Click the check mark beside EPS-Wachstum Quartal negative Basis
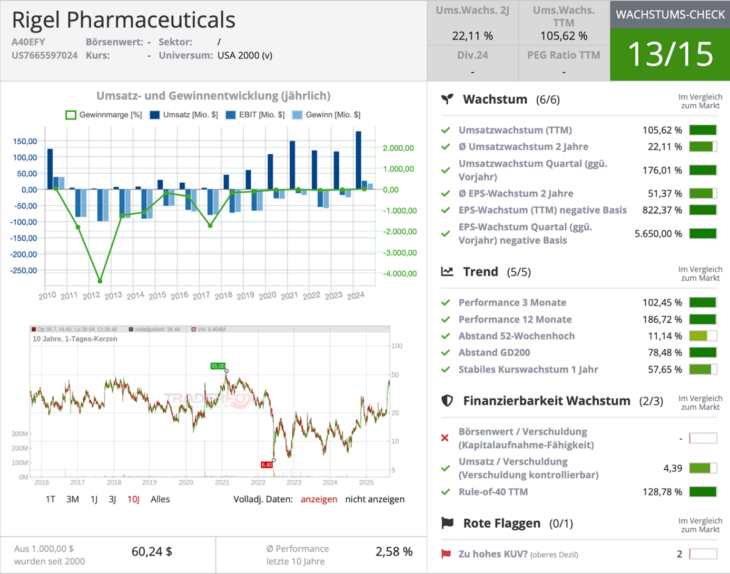The image size is (730, 574). (446, 233)
